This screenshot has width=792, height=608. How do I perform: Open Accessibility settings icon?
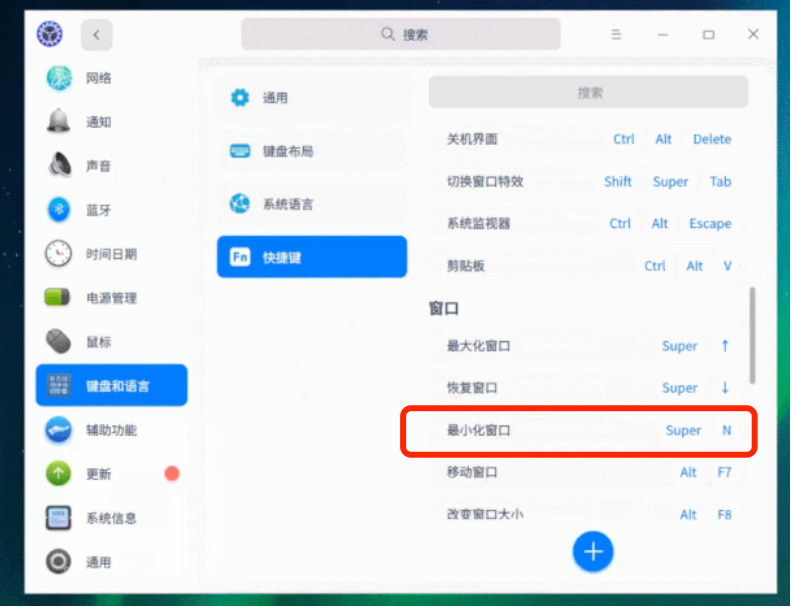[59, 430]
